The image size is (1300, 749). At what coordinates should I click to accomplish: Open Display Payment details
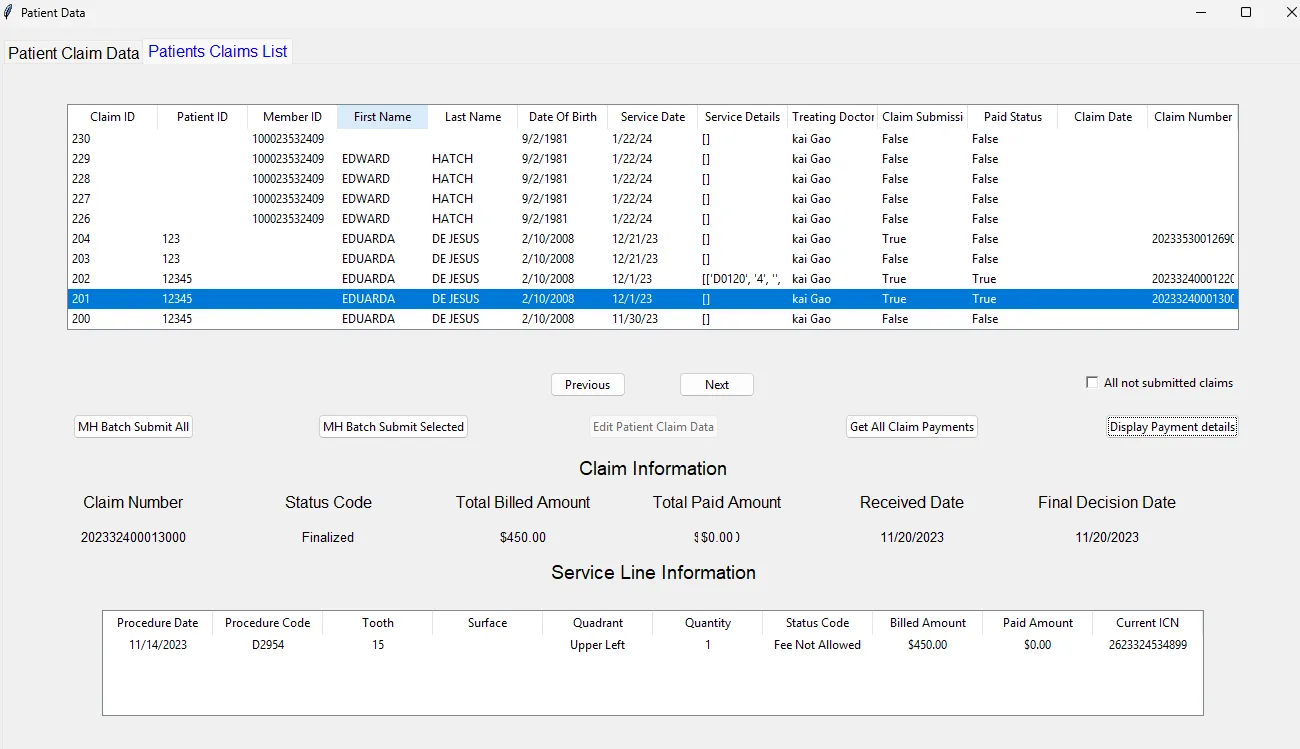[1172, 427]
